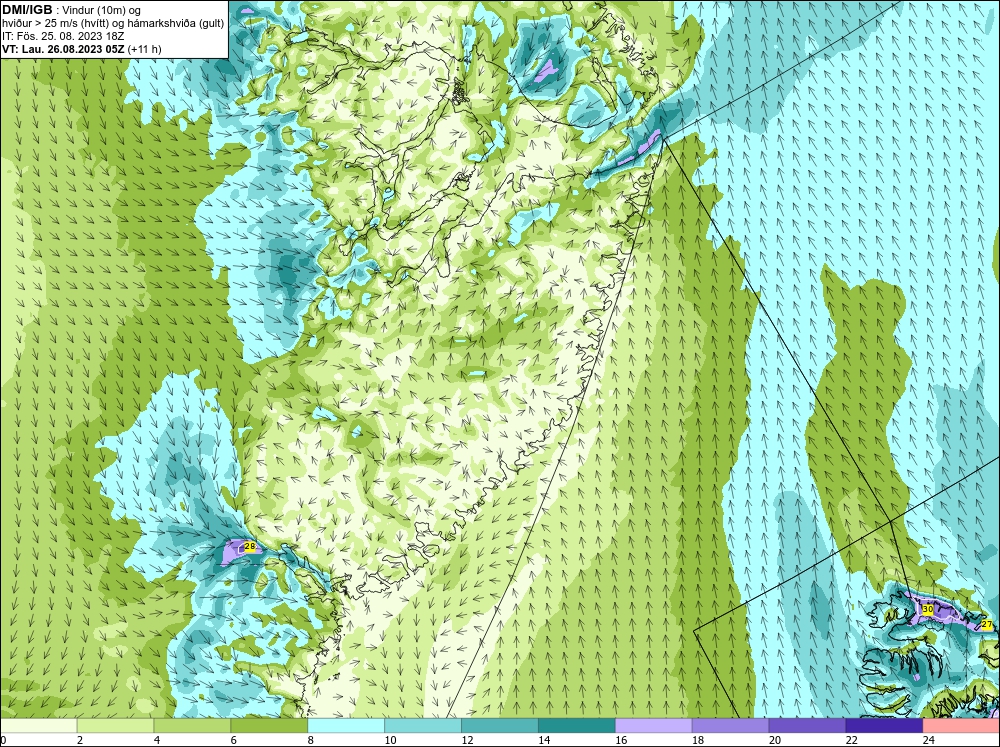Click the legend scale number 22
Screen dimensions: 1000x747
[x=851, y=740]
